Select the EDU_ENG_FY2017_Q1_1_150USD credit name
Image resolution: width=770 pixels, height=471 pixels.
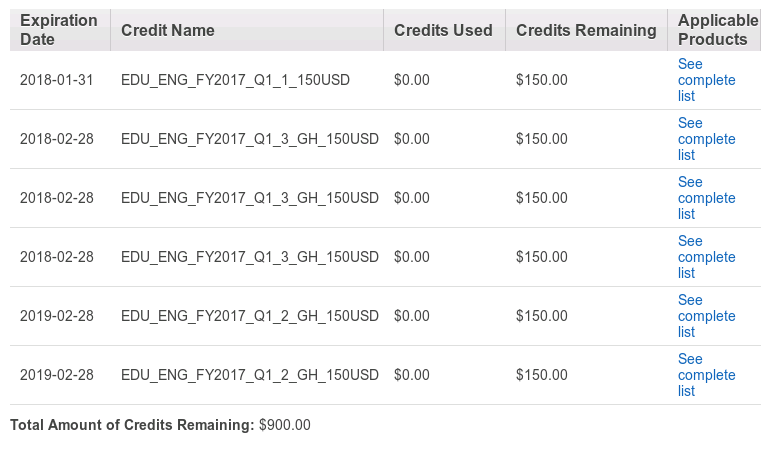(x=235, y=80)
